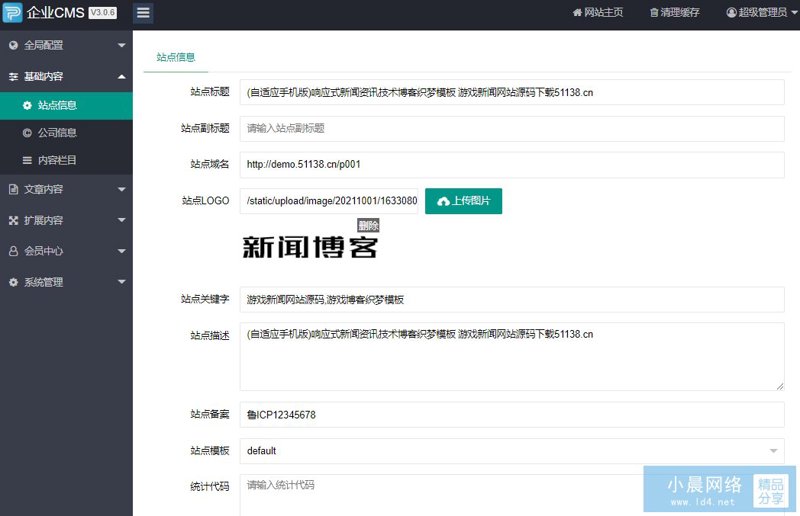
Task: Click the 站点备案 field label
Action: coord(210,414)
